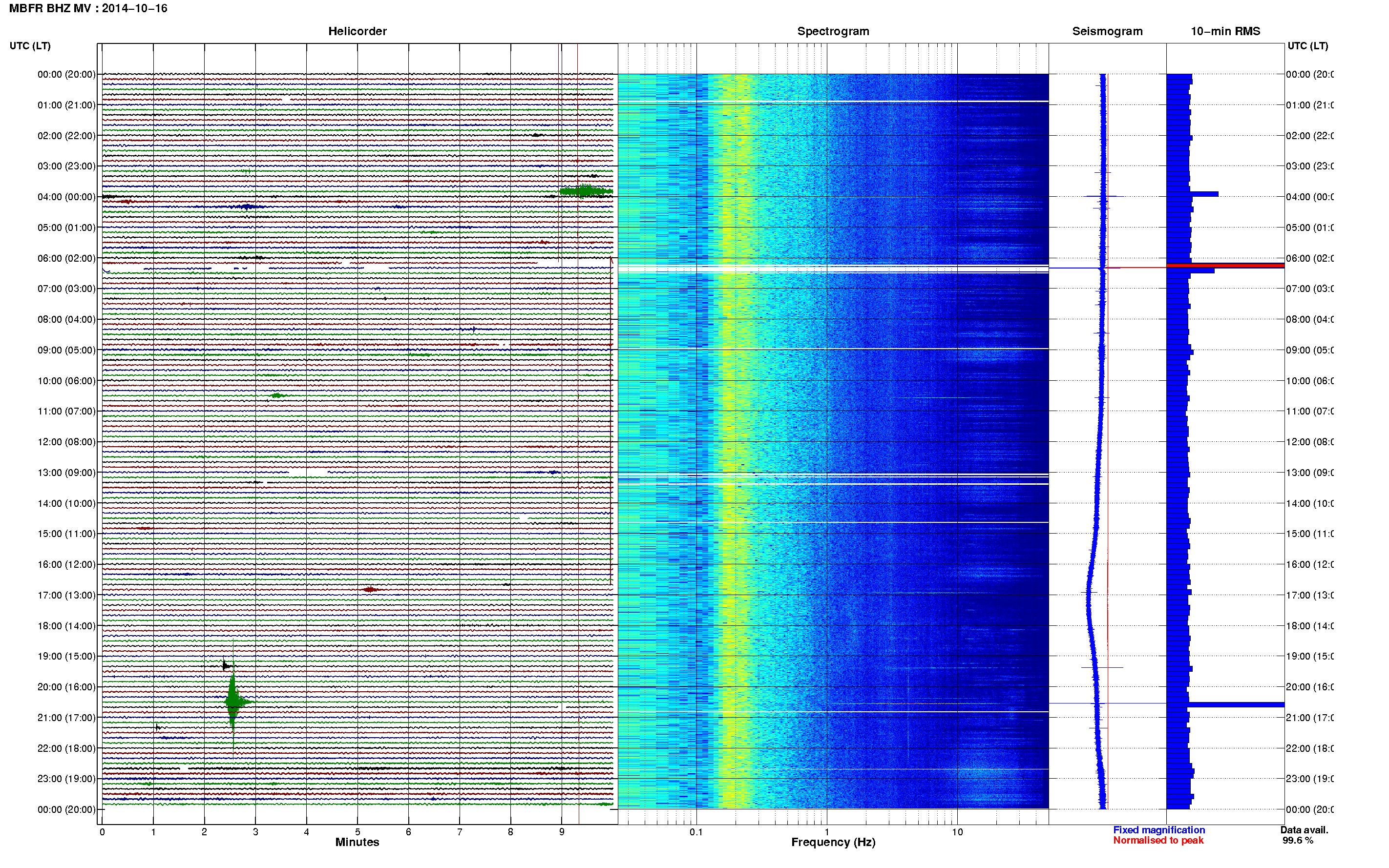1389x868 pixels.
Task: Click the left '00:00 (20:00)' label at top
Action: (66, 74)
